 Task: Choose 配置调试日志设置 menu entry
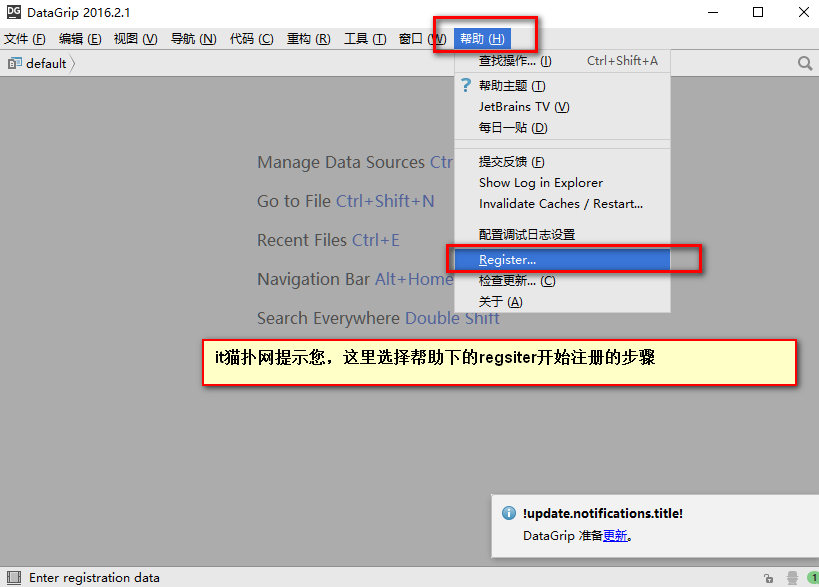pos(563,234)
